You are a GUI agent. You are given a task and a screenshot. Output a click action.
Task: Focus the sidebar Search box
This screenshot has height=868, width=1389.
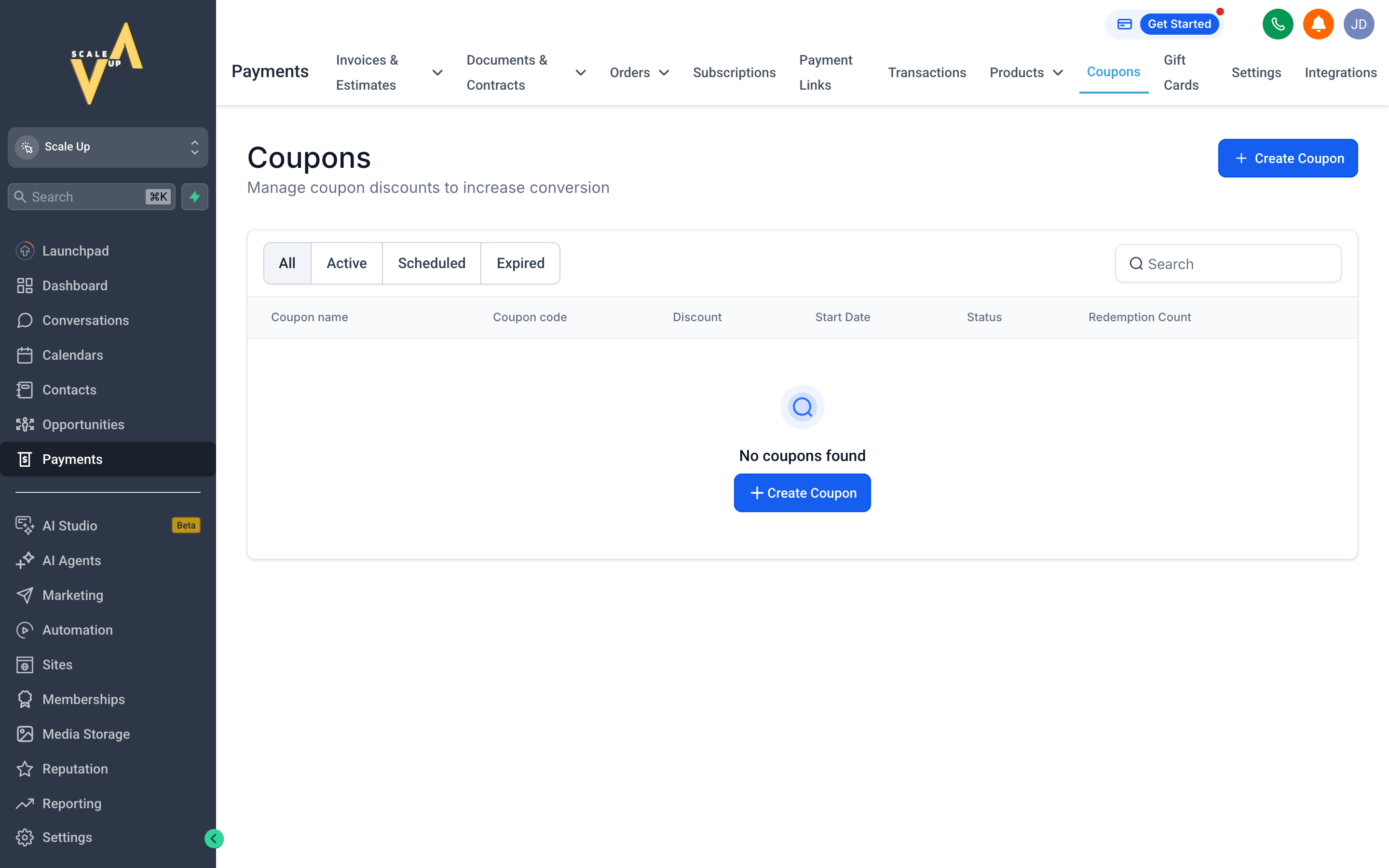[91, 197]
